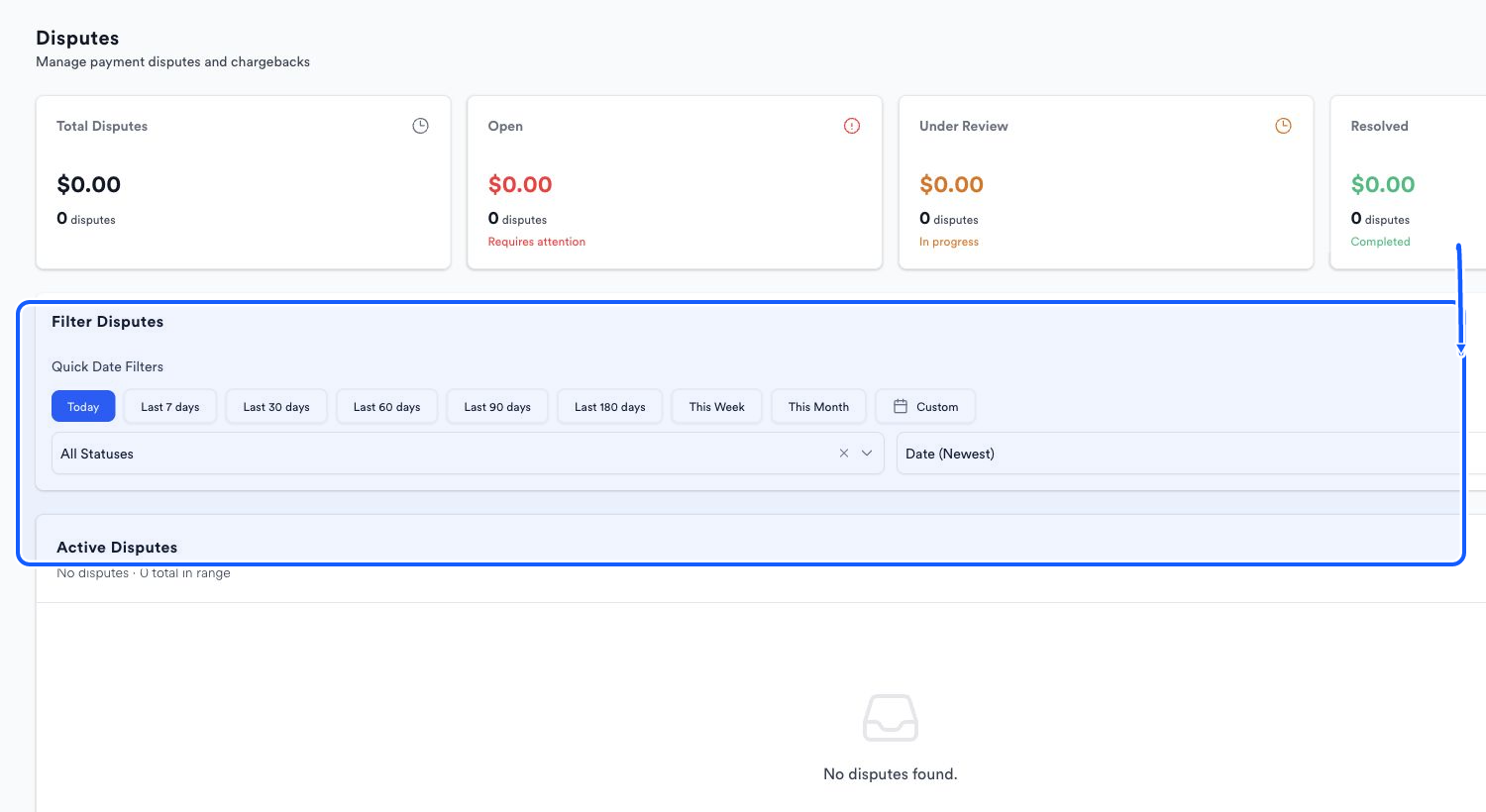Click the Total Disputes card title

pyautogui.click(x=102, y=126)
